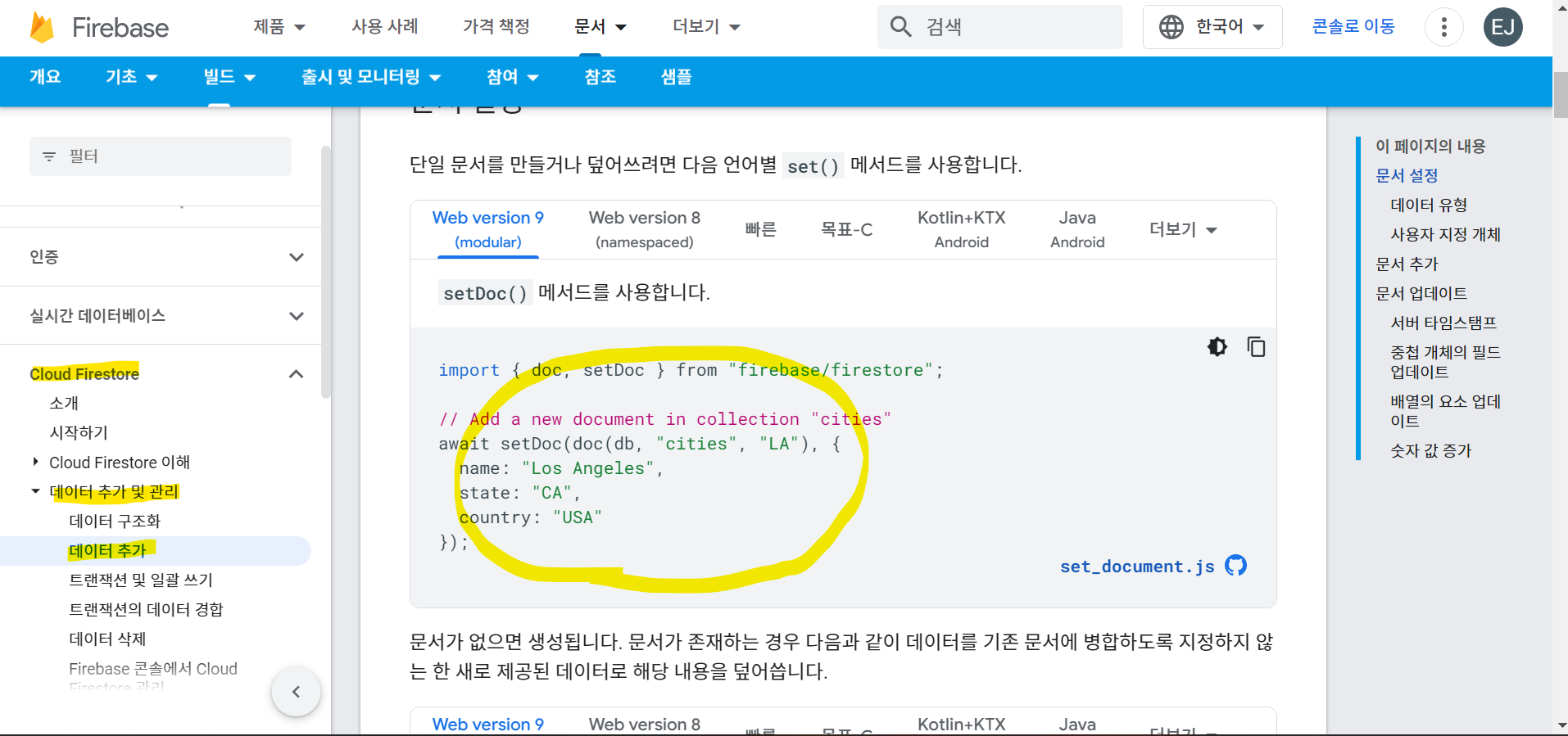Jump to 문서 추가 in page contents

pyautogui.click(x=1407, y=264)
